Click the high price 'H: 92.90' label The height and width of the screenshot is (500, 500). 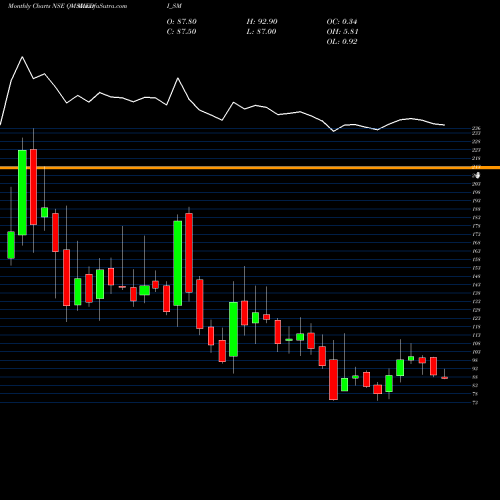[x=262, y=22]
